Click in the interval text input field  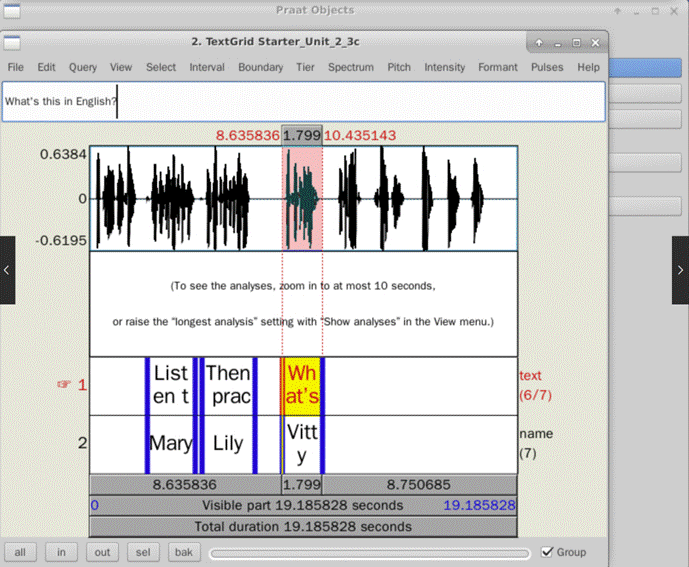(304, 102)
